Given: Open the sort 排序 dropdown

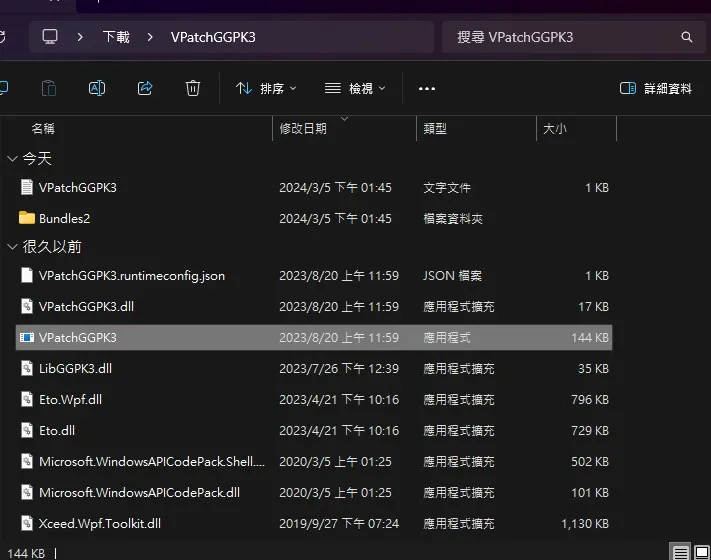Looking at the screenshot, I should (266, 88).
